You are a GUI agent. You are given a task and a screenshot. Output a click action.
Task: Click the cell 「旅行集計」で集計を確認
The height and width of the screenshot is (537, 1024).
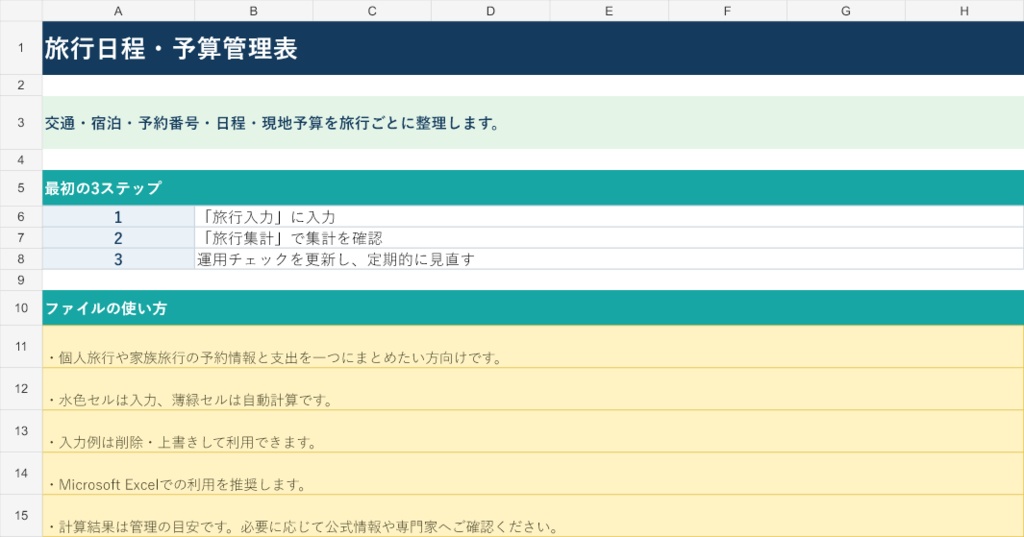[x=609, y=238]
